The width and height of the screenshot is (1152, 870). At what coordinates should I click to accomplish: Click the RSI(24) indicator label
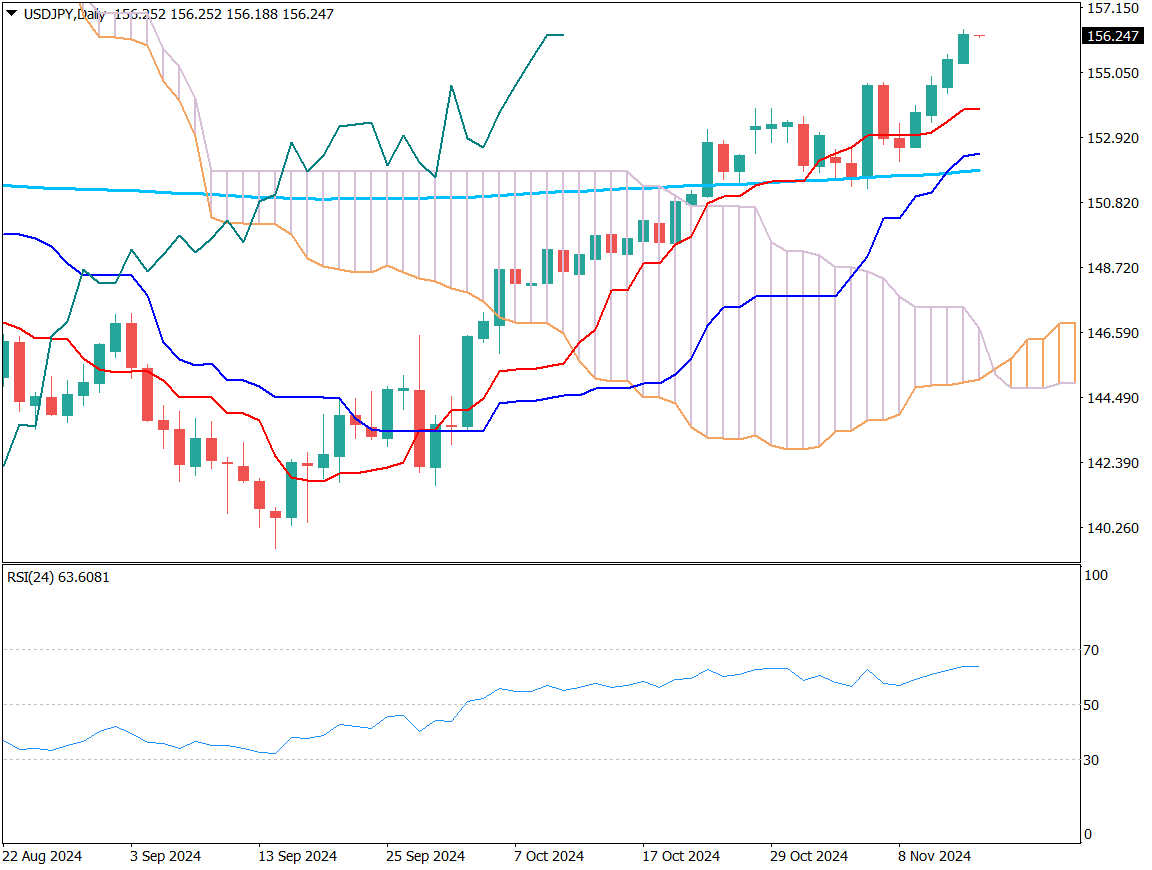coord(58,577)
